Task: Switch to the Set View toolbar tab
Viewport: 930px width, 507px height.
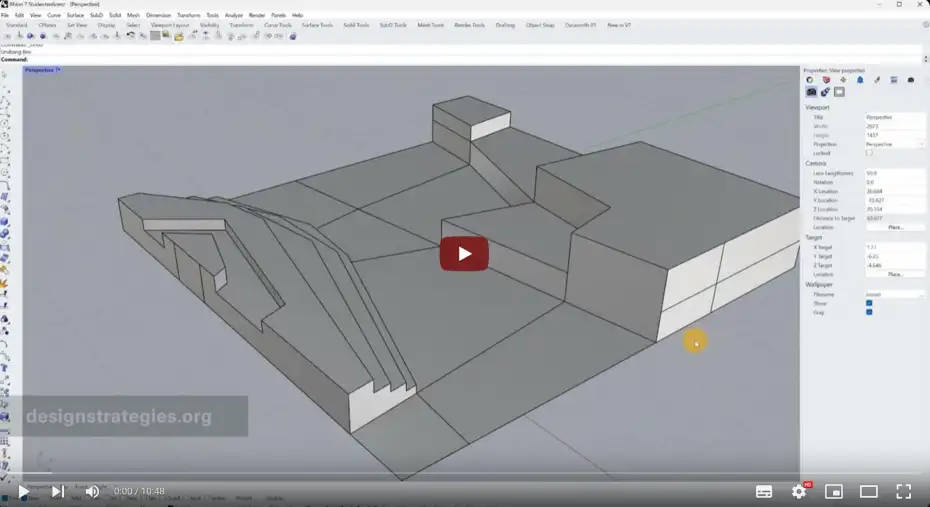Action: pos(77,25)
